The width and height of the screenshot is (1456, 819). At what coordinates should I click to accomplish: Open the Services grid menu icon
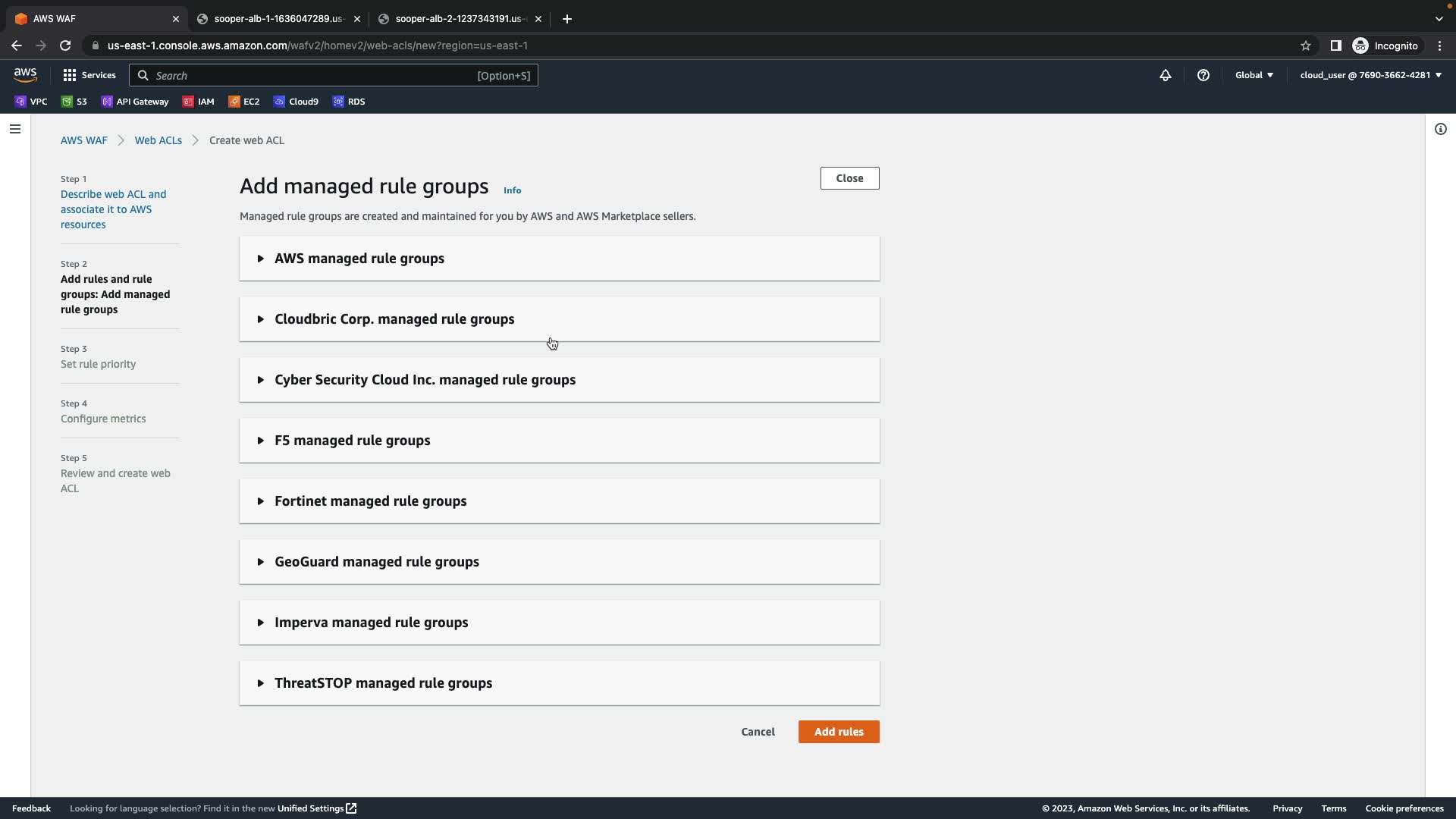(70, 75)
